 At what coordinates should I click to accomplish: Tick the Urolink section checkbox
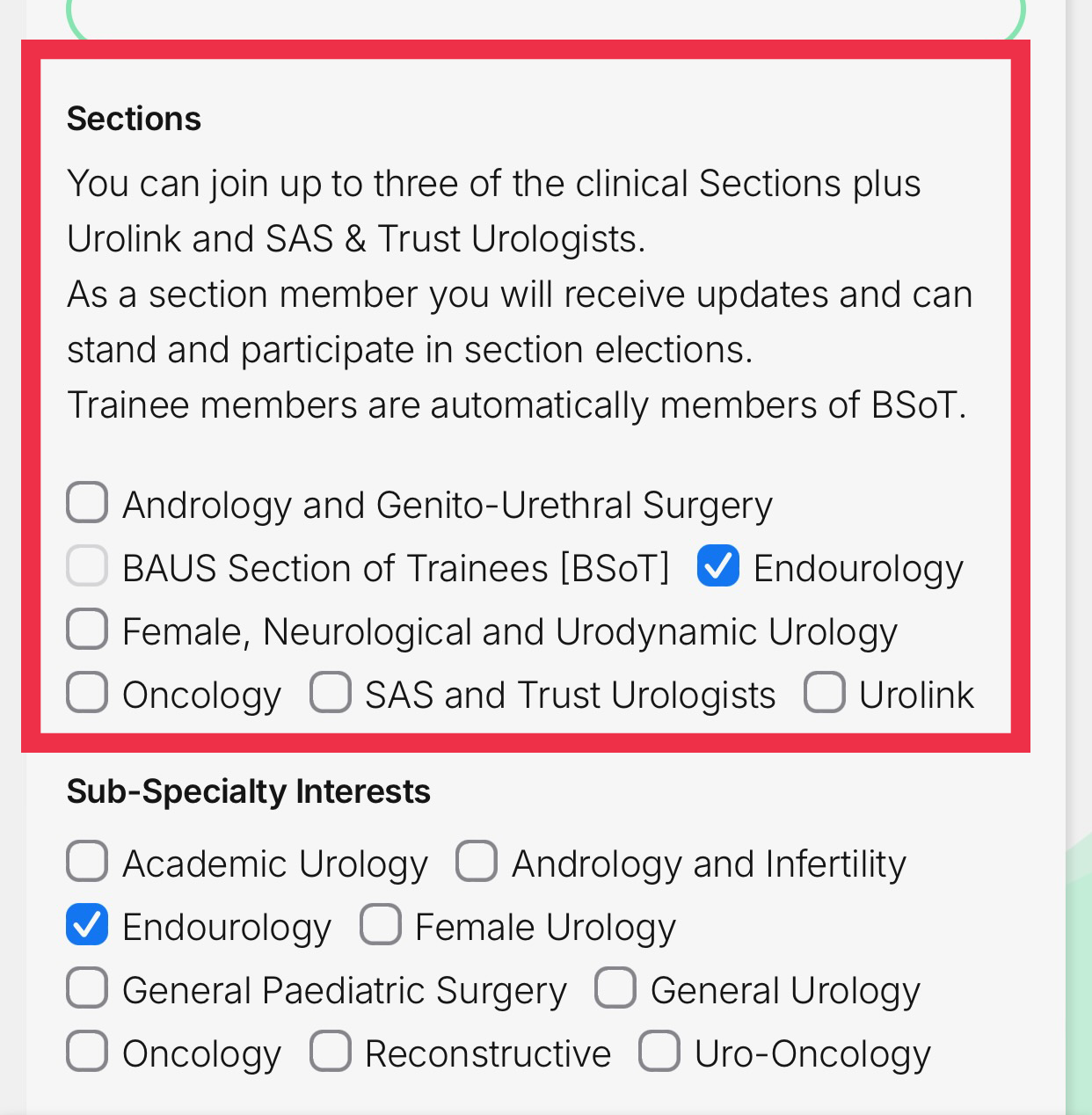[825, 693]
